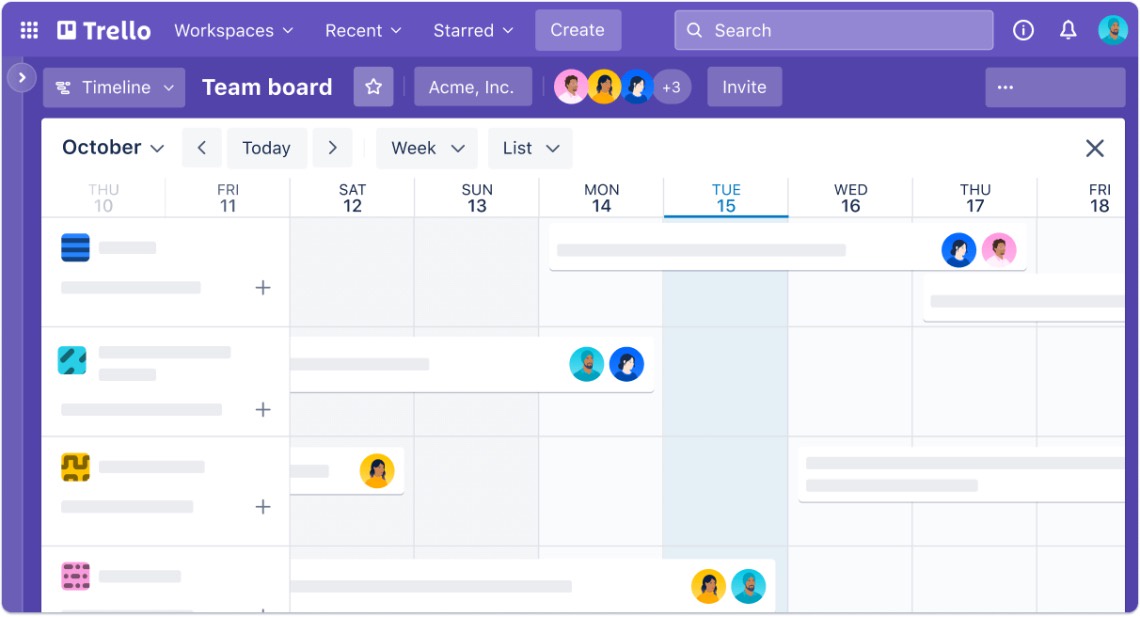The image size is (1140, 617).
Task: Open the Week view dropdown
Action: click(427, 147)
